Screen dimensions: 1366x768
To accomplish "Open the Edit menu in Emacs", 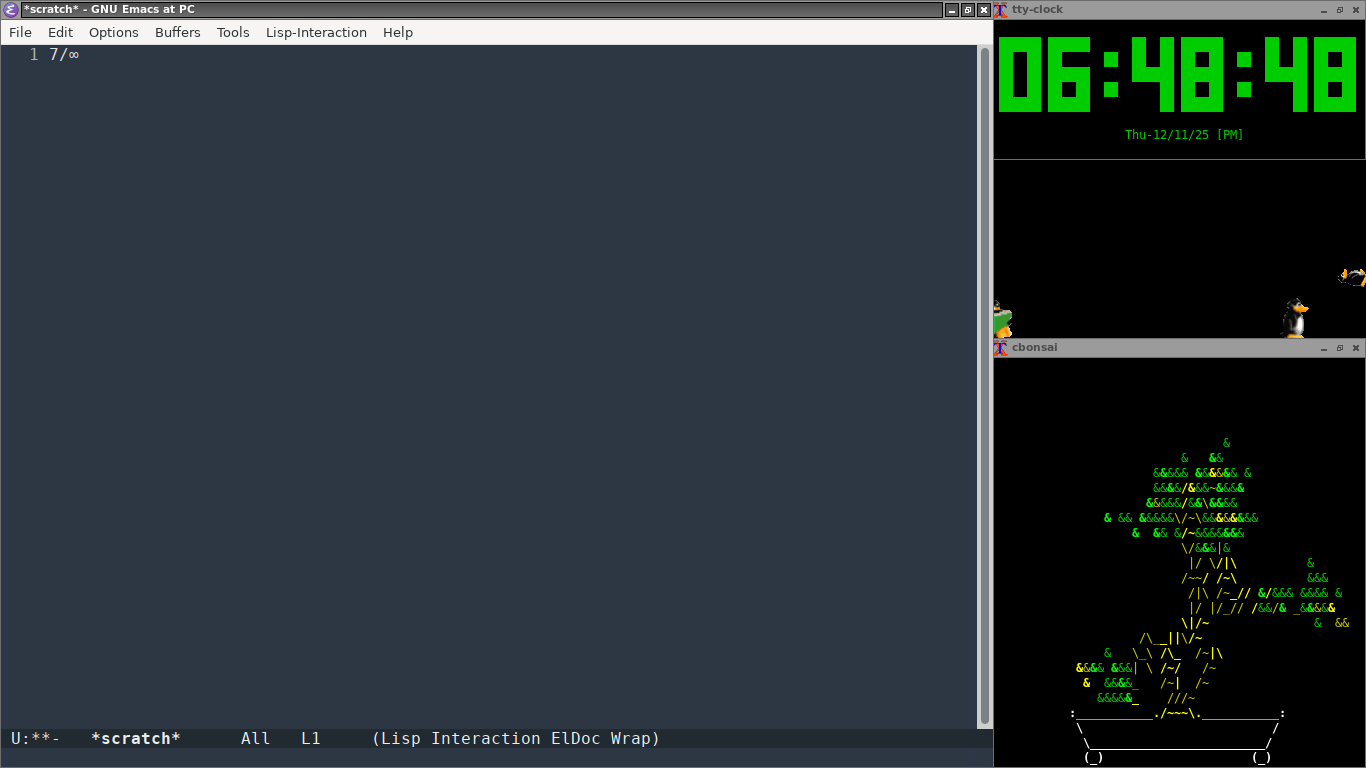I will point(60,32).
